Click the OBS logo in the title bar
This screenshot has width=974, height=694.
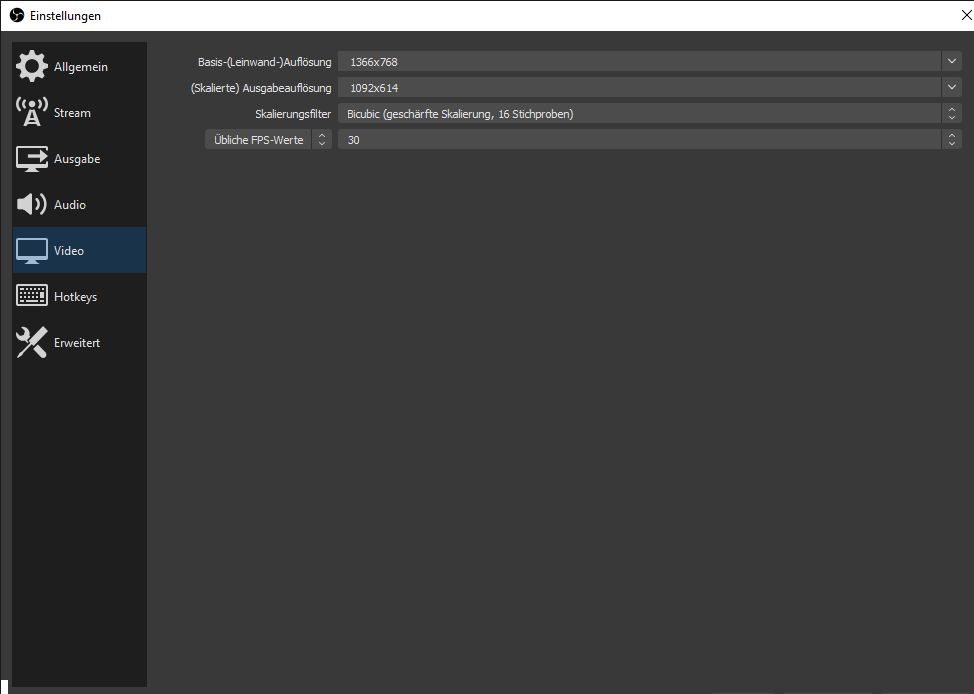[16, 16]
